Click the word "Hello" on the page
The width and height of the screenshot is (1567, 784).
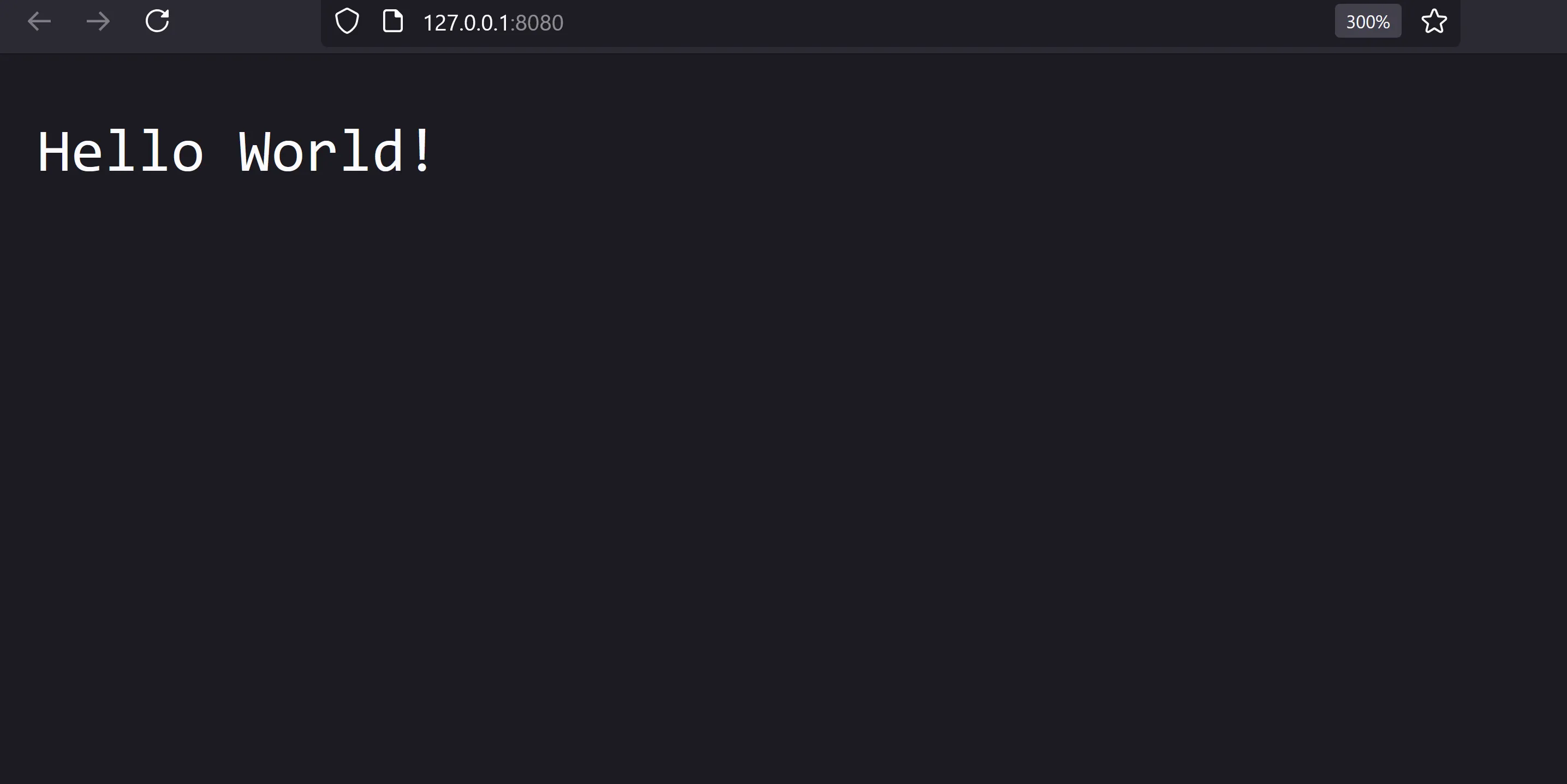[121, 152]
